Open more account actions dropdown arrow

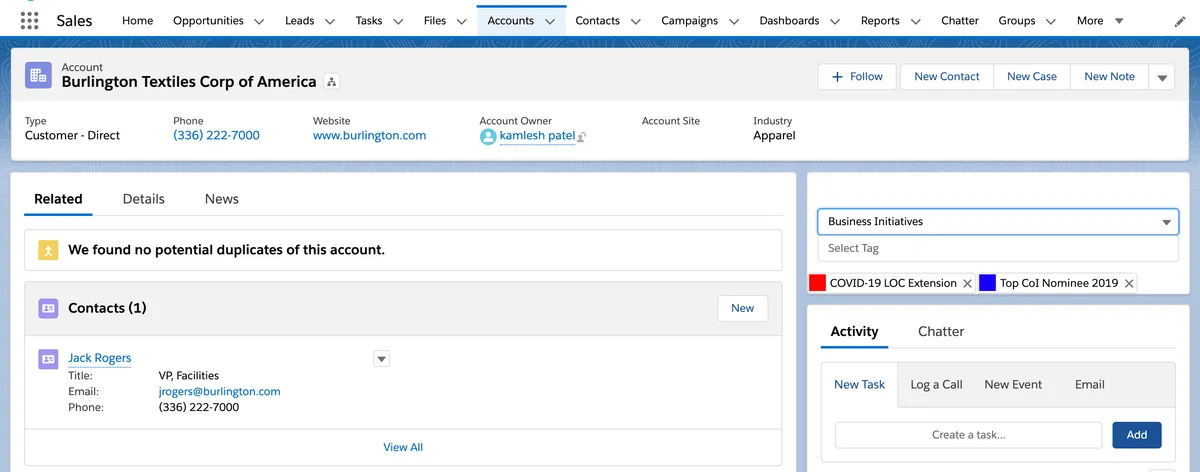pos(1162,77)
